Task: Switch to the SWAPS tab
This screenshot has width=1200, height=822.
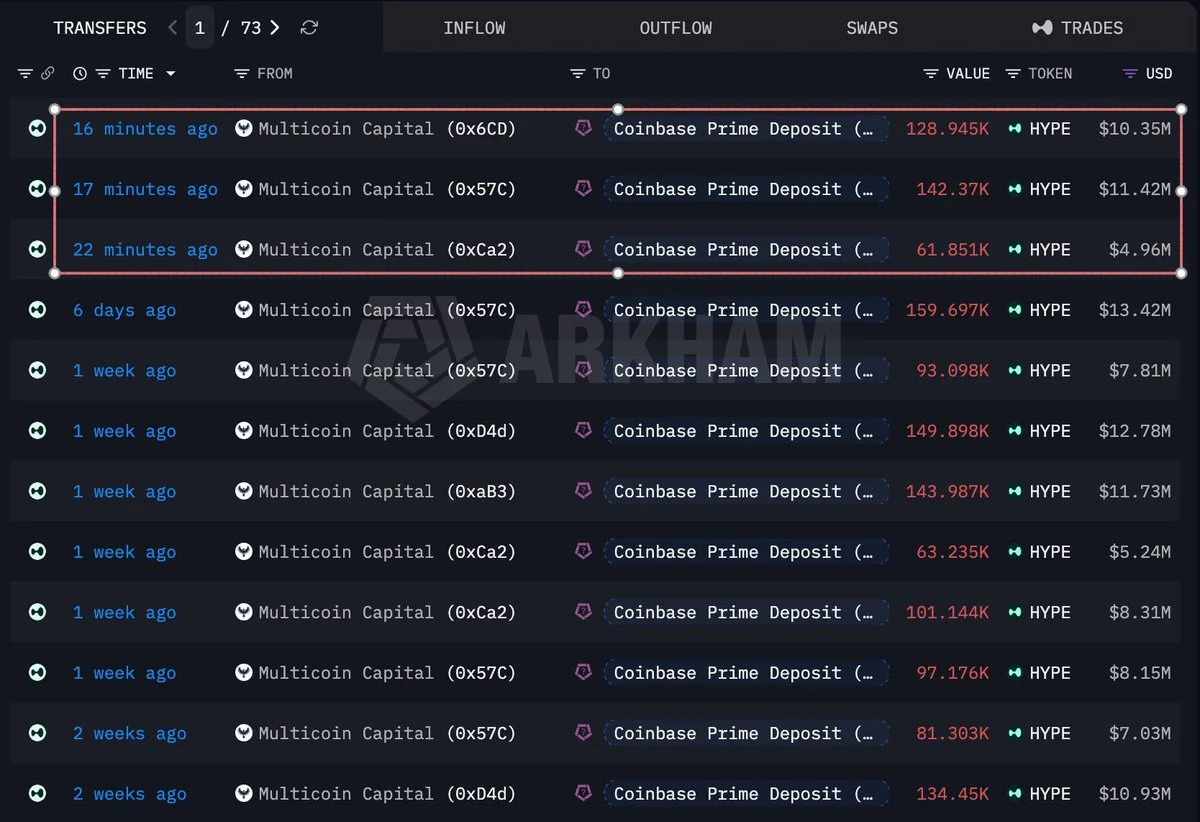Action: pyautogui.click(x=872, y=28)
